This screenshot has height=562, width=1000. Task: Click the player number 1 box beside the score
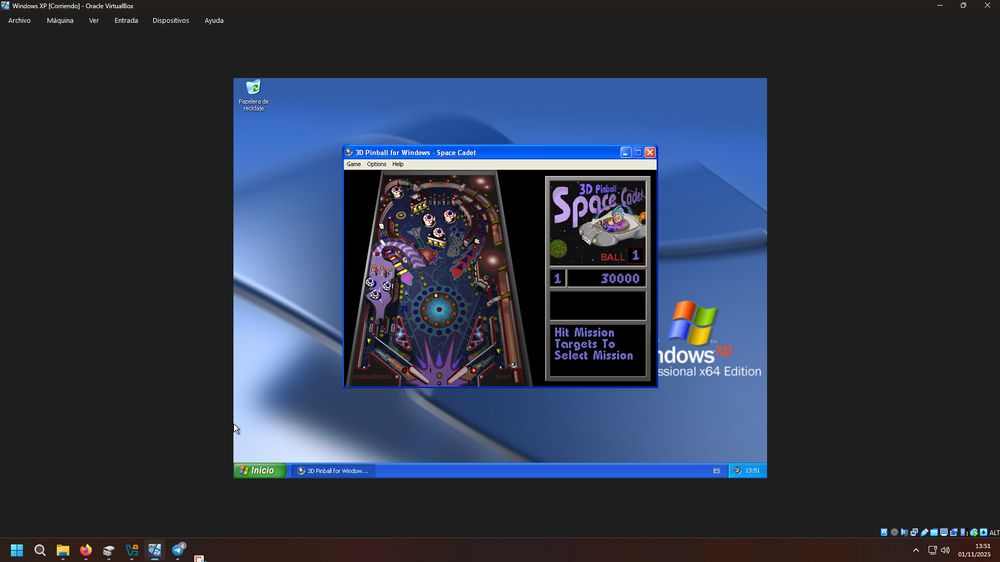click(x=557, y=278)
